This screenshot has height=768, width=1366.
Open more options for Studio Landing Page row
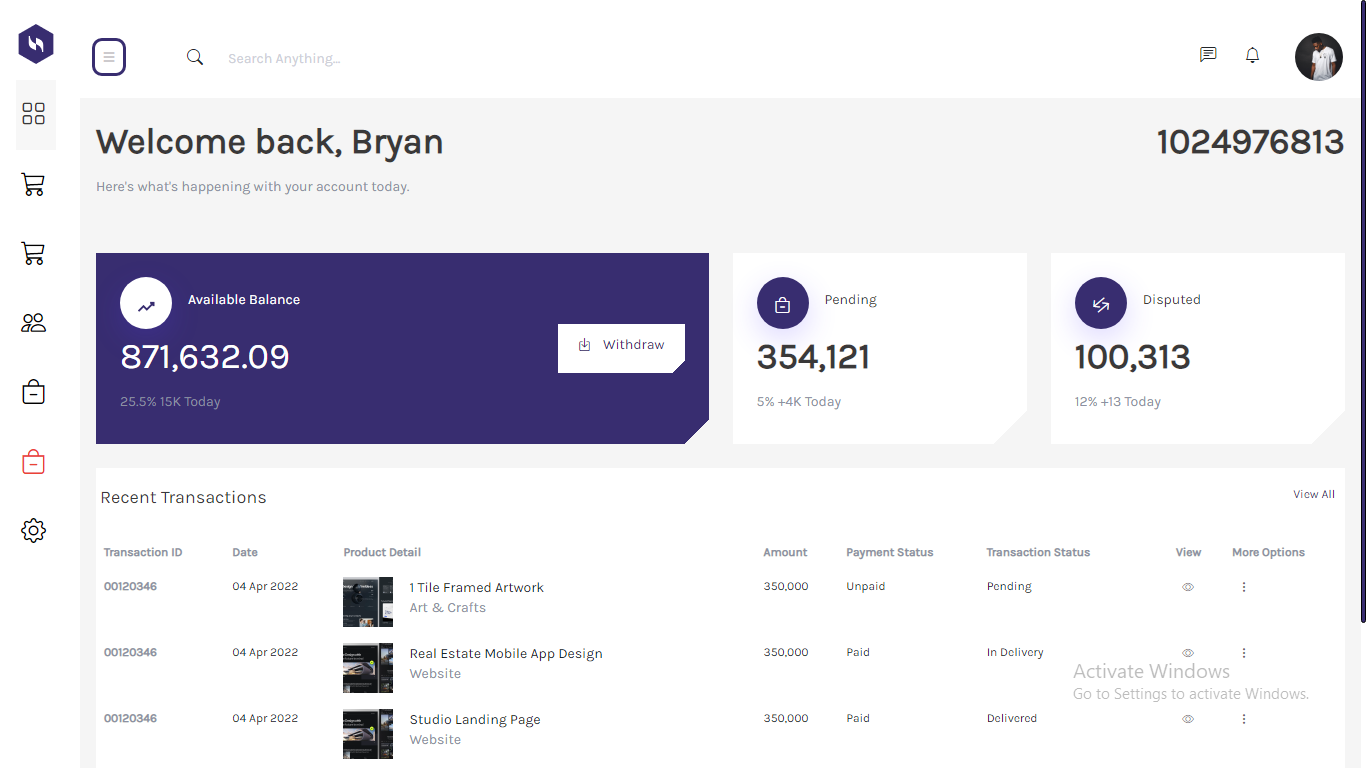click(x=1244, y=719)
